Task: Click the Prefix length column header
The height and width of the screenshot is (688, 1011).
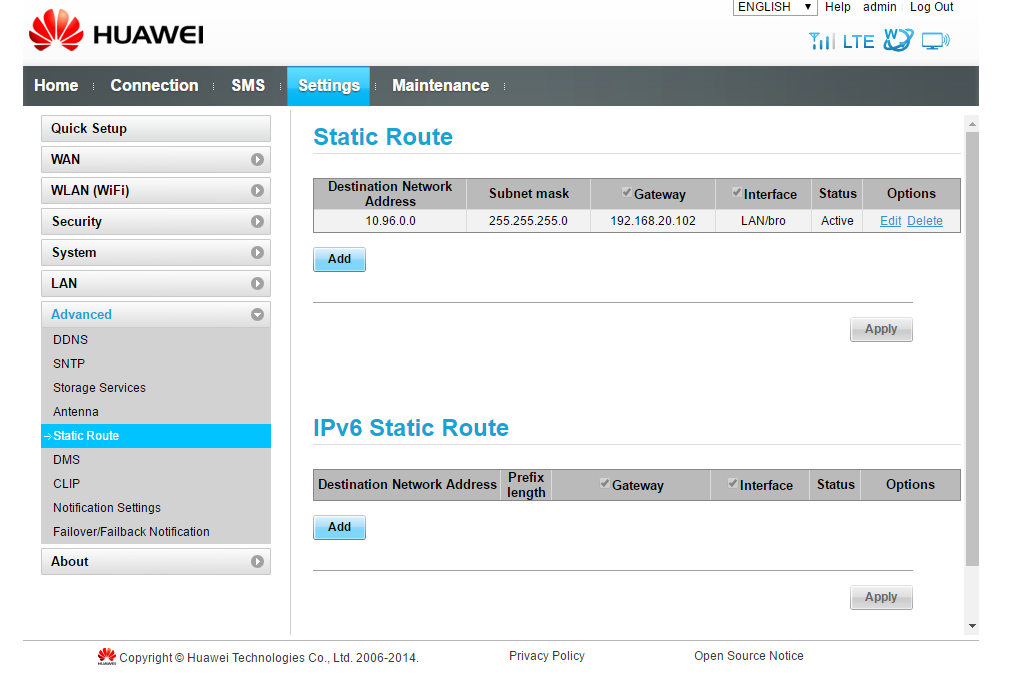Action: click(x=526, y=485)
